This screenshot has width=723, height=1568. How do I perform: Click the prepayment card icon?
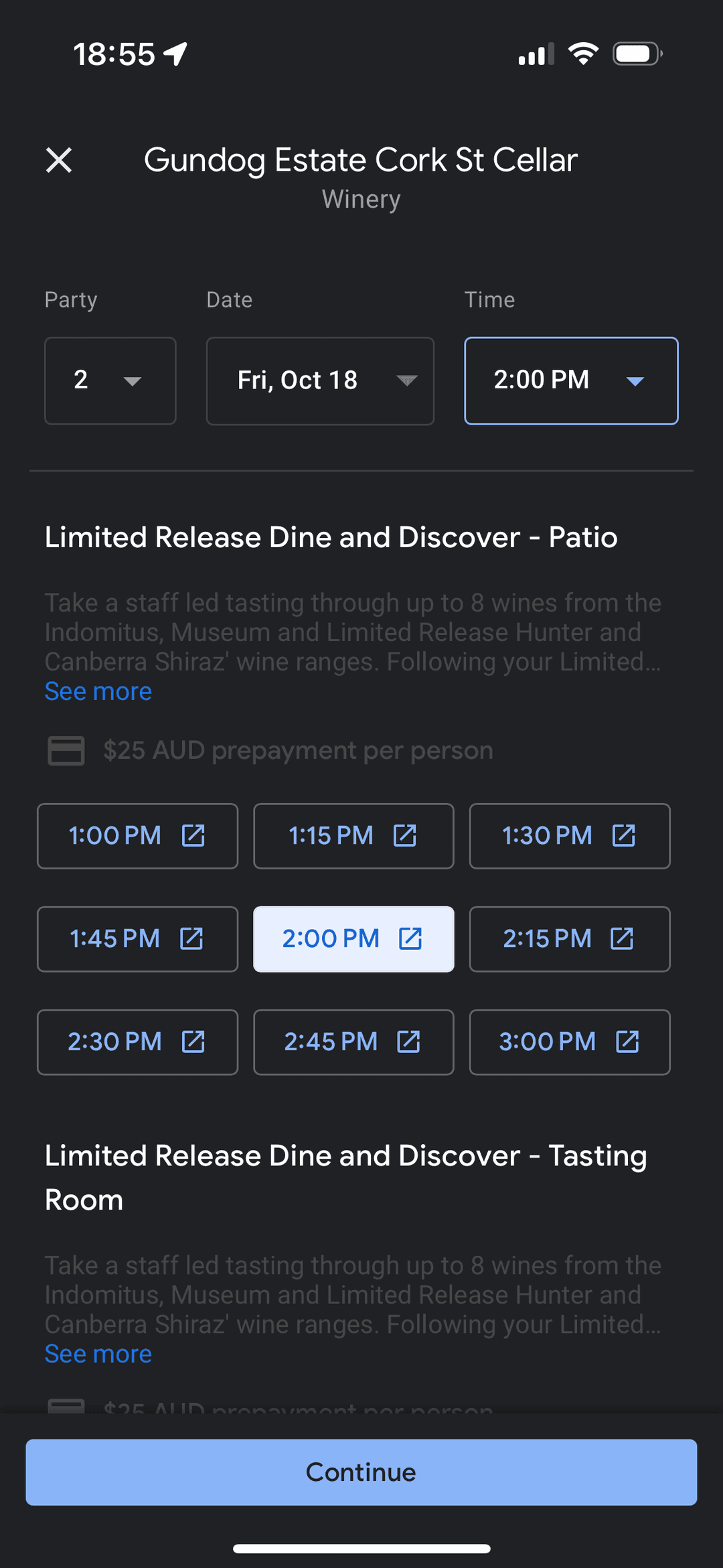(x=65, y=750)
